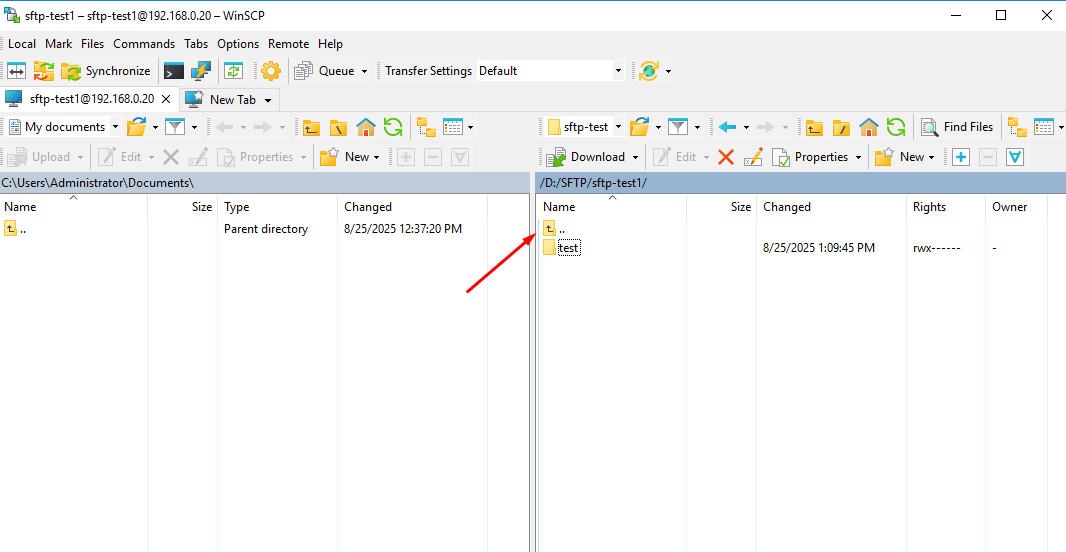Expand the New Tab dropdown arrow
This screenshot has width=1066, height=552.
coord(268,100)
